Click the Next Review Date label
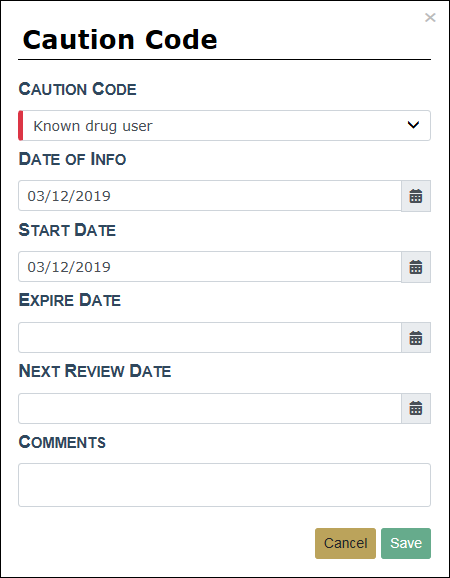Image resolution: width=450 pixels, height=578 pixels. [x=95, y=371]
